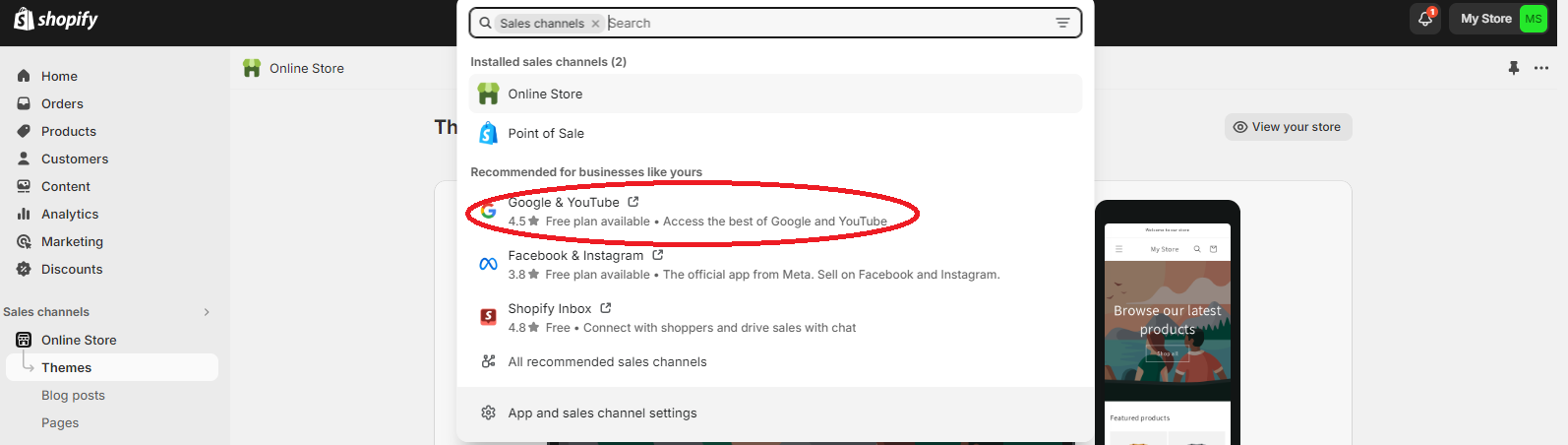
Task: Click the Home house icon
Action: pos(24,76)
